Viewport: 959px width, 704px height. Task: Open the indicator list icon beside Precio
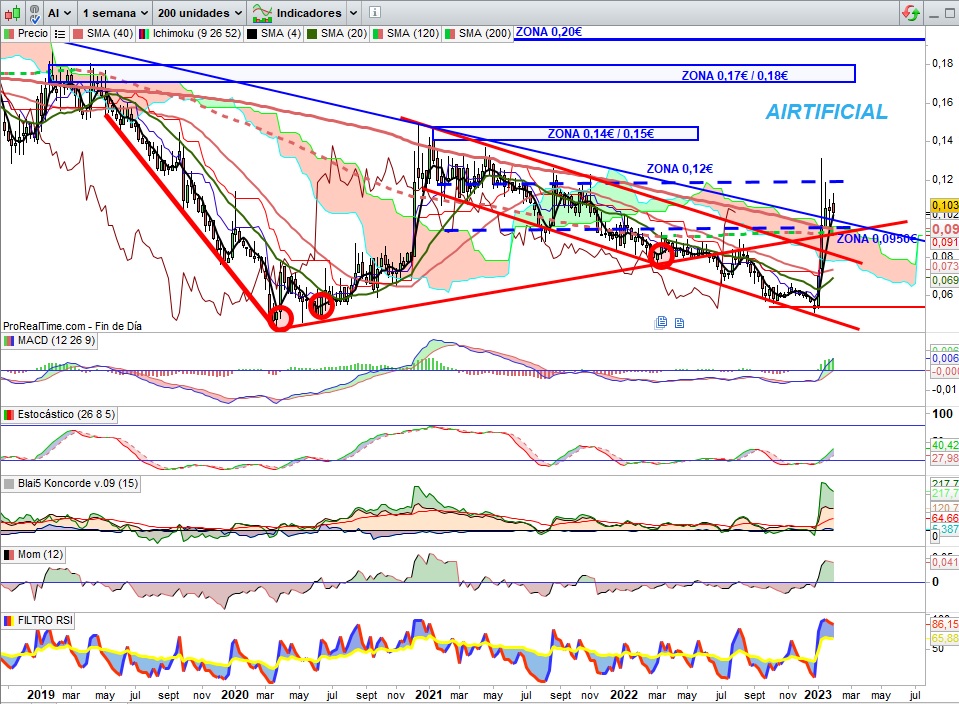59,33
